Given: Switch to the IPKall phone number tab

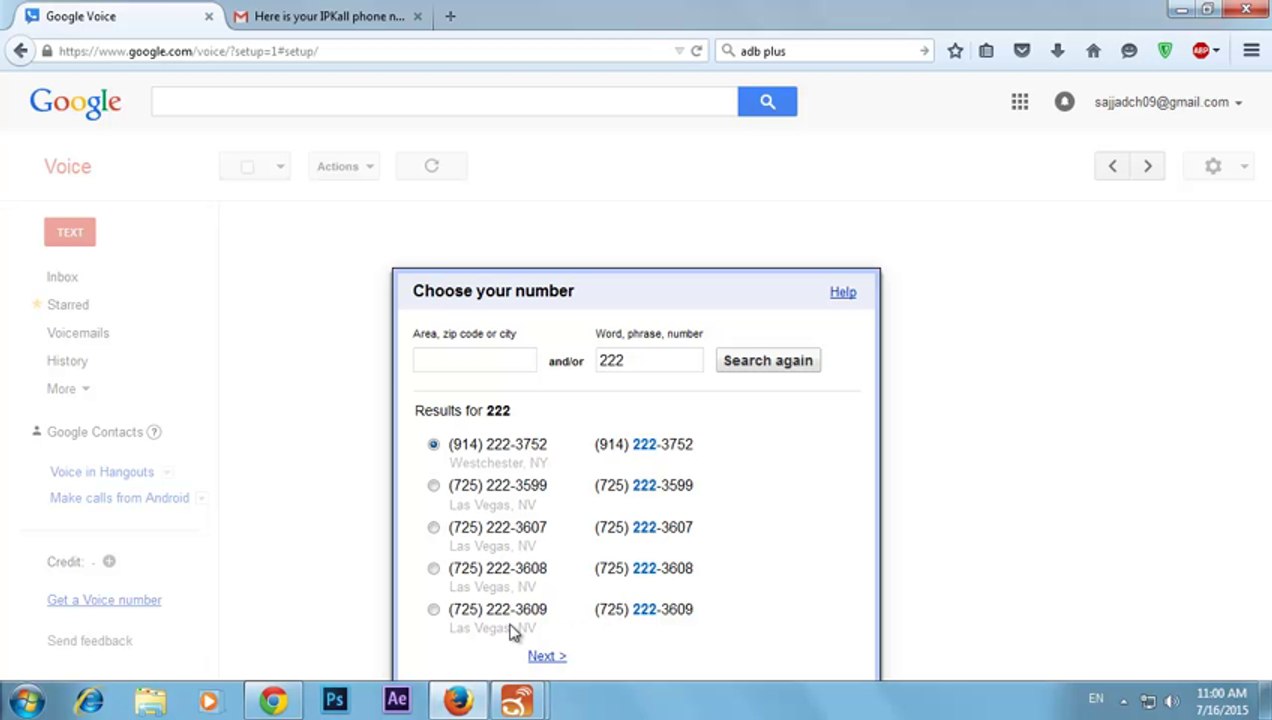Looking at the screenshot, I should click(x=328, y=16).
